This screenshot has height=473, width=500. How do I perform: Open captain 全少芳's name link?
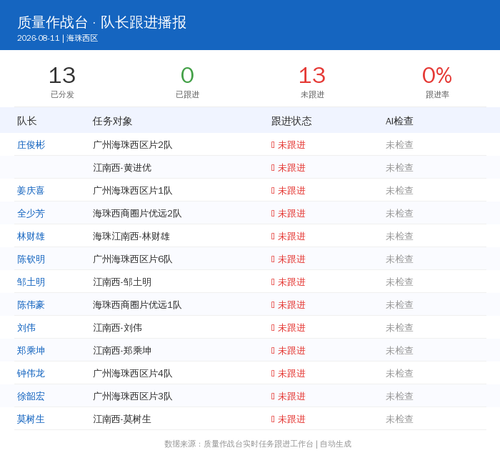(31, 214)
